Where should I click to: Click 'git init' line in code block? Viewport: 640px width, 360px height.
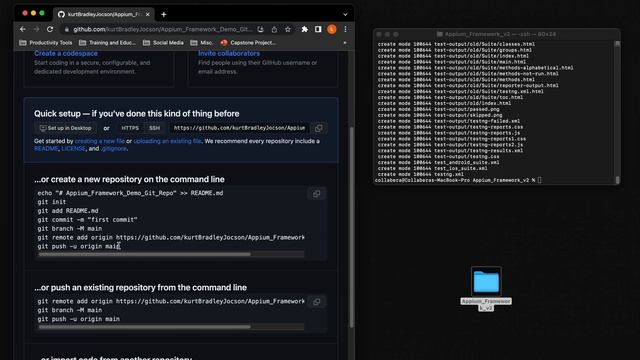52,202
